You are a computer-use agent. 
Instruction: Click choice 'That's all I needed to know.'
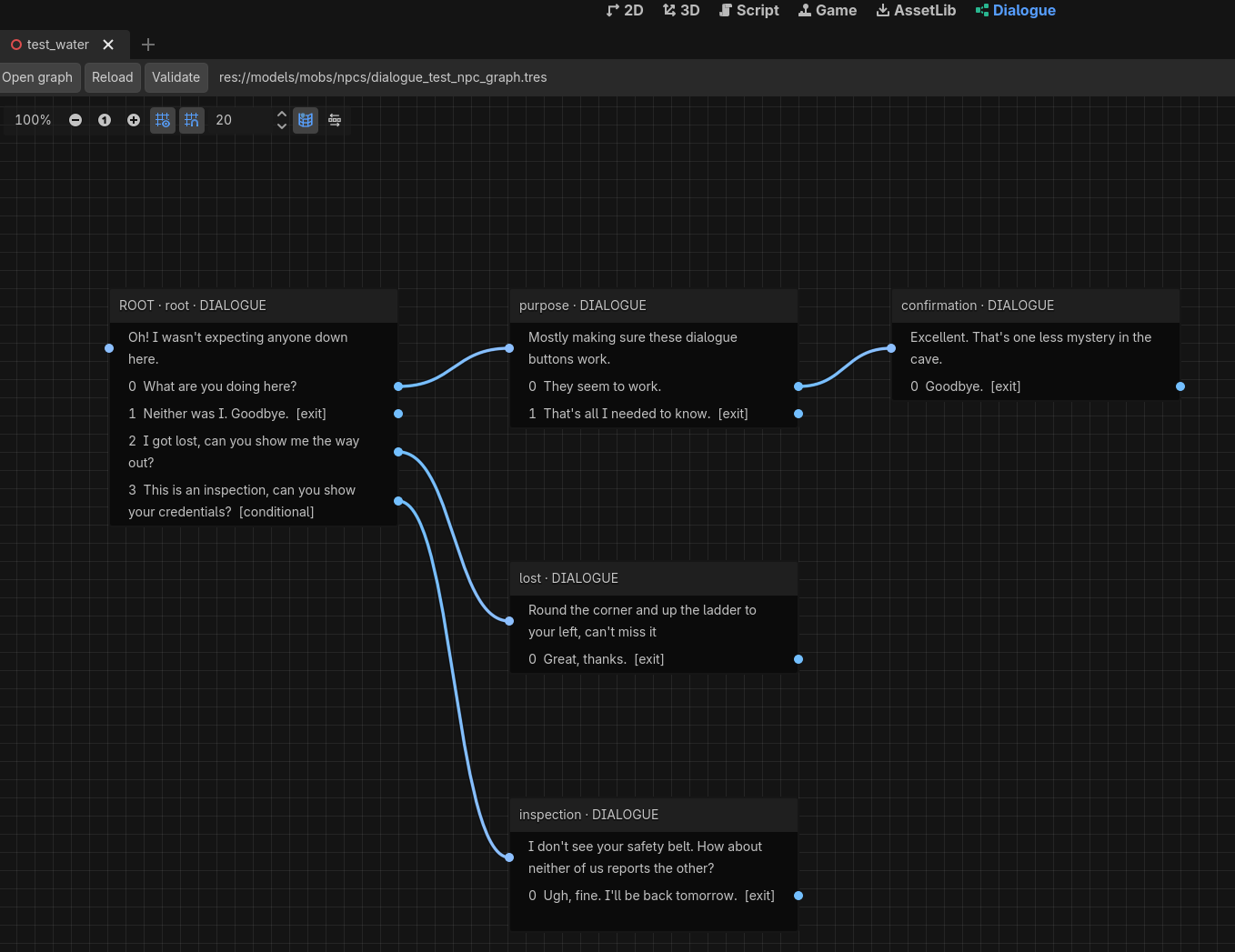[638, 414]
